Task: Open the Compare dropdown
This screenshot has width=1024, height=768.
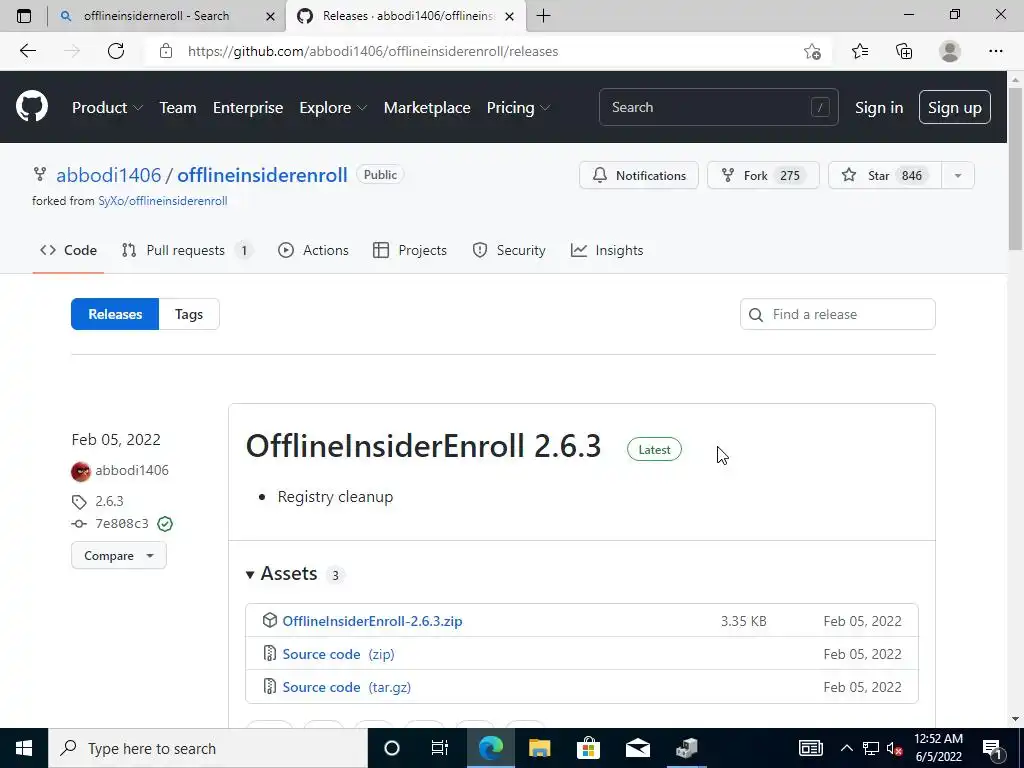Action: pyautogui.click(x=119, y=556)
